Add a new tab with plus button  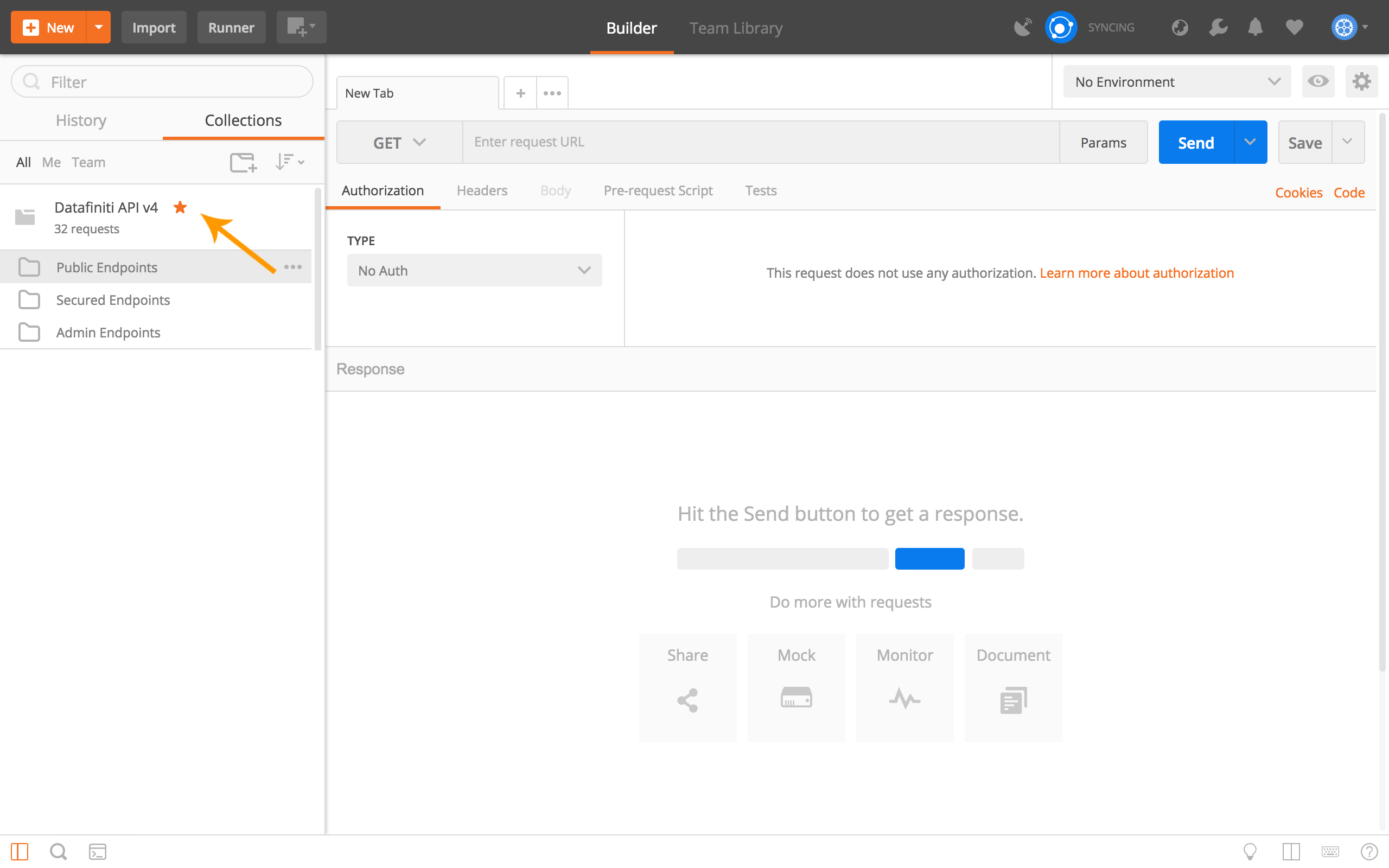click(x=520, y=93)
